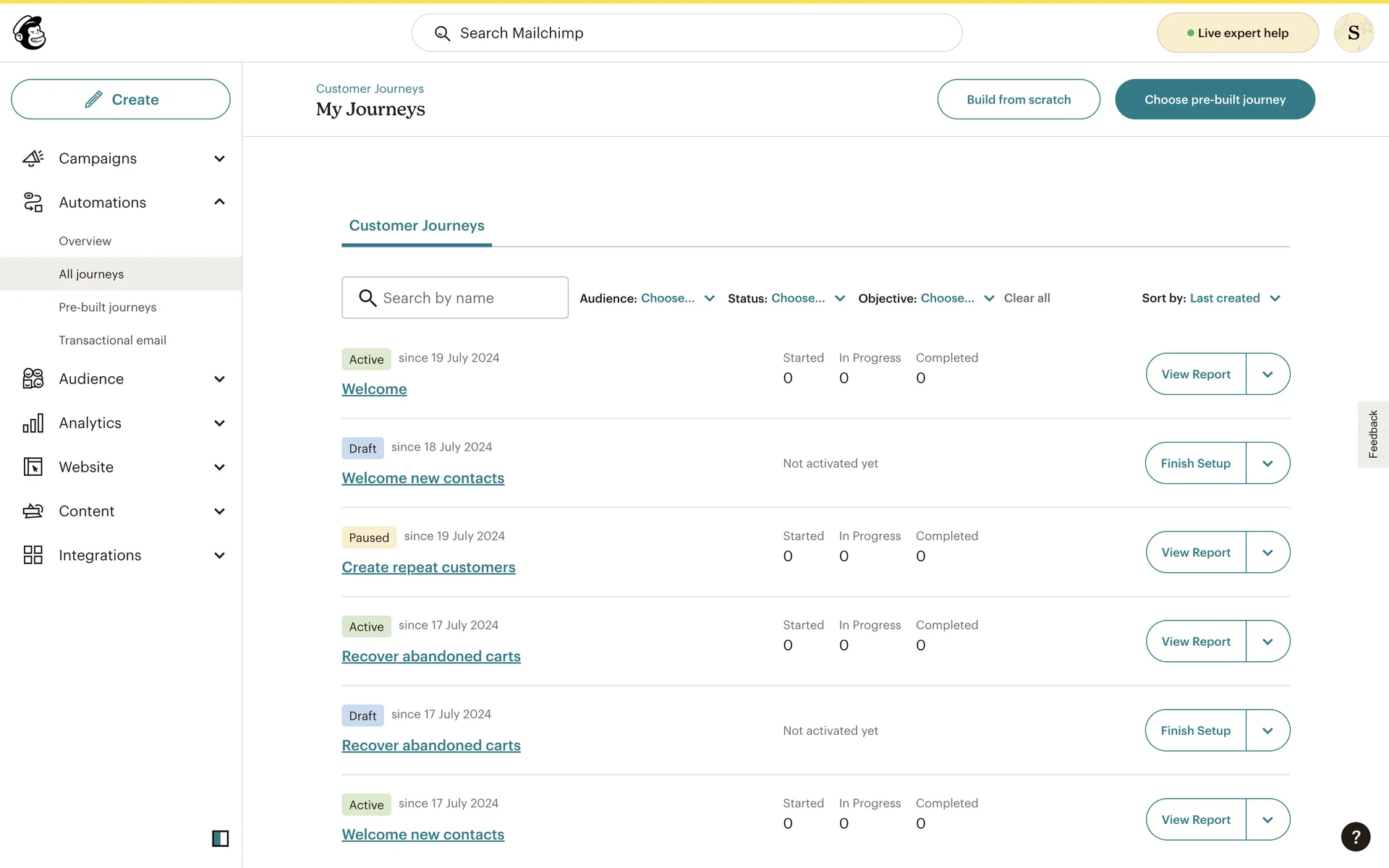The image size is (1389, 868).
Task: Open the Campaigns megaphone icon
Action: coord(33,158)
